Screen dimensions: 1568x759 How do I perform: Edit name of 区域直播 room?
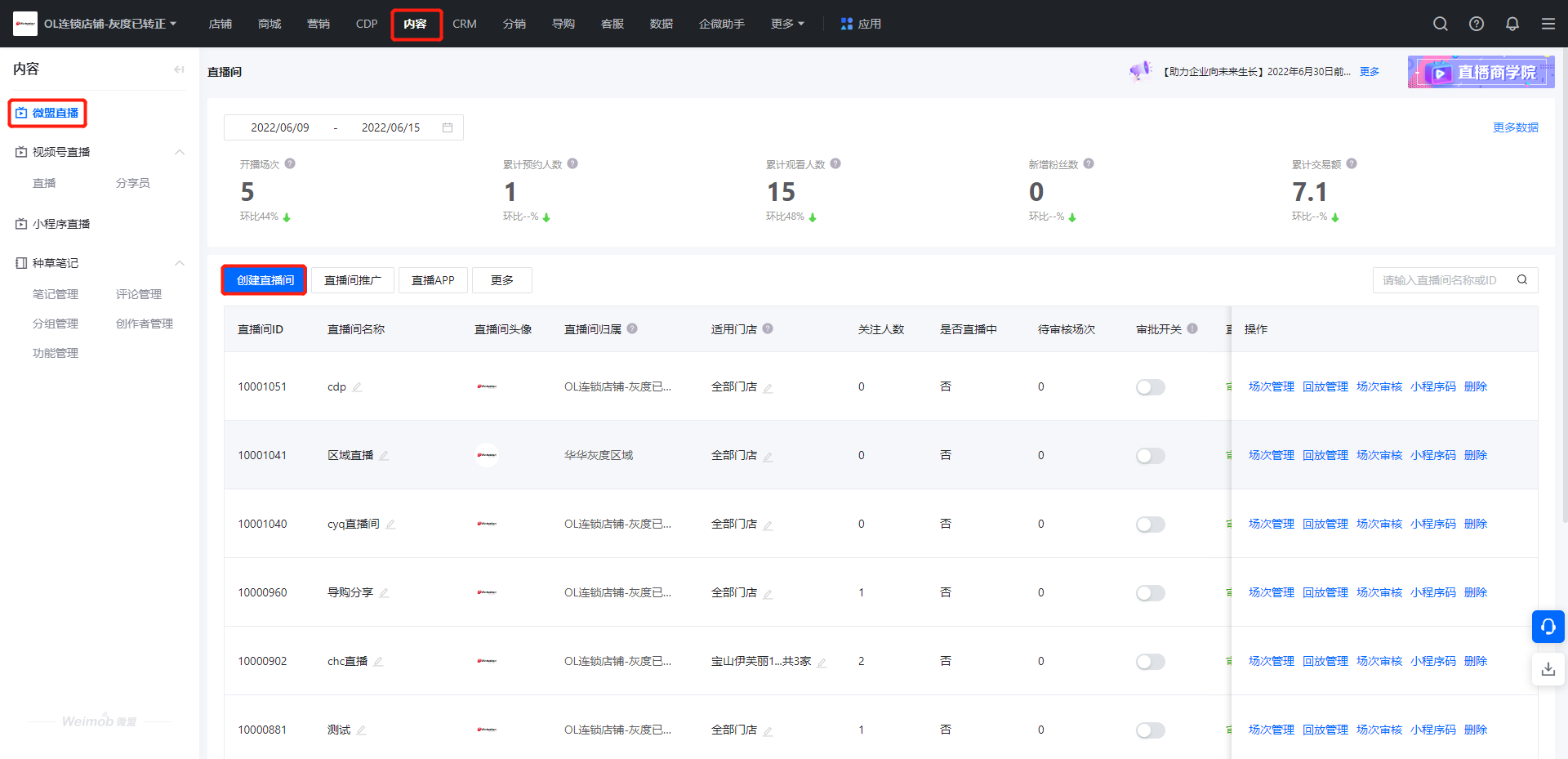coord(384,456)
